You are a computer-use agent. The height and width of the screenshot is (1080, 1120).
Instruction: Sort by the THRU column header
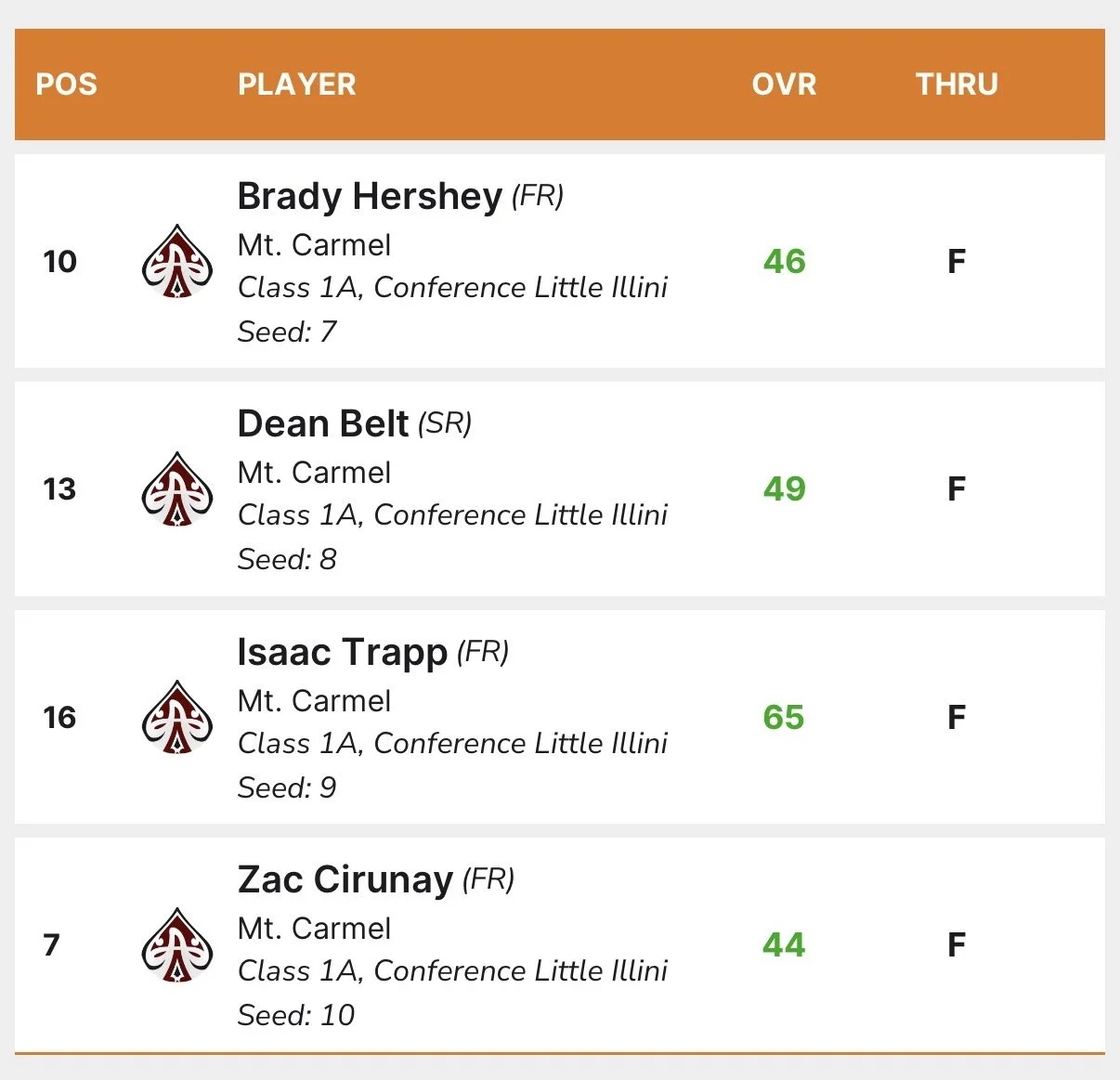(957, 85)
